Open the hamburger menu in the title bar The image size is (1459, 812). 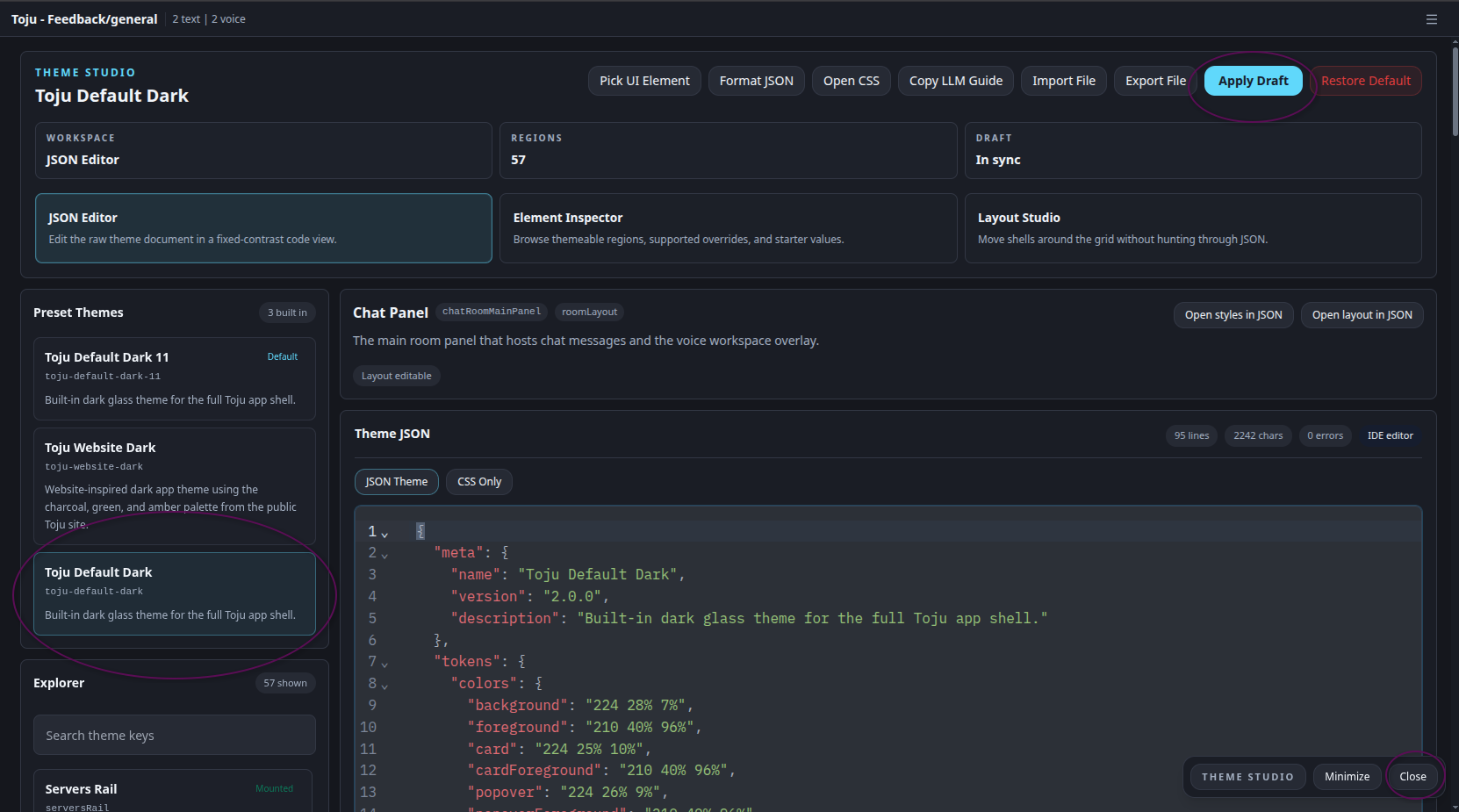tap(1432, 18)
